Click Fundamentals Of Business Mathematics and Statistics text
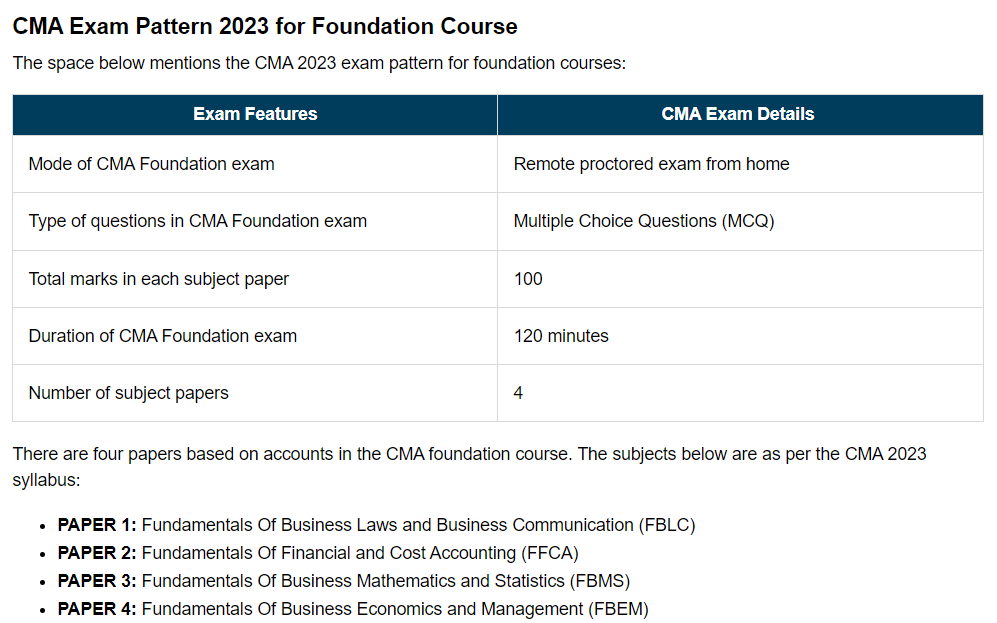 [x=355, y=581]
